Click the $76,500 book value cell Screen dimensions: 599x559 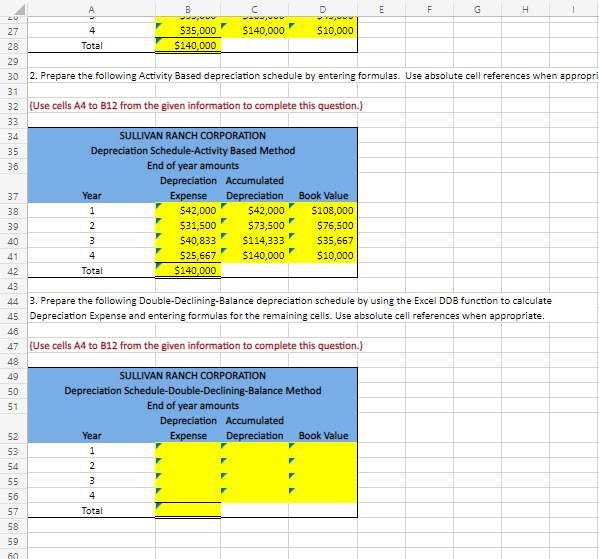coord(323,225)
